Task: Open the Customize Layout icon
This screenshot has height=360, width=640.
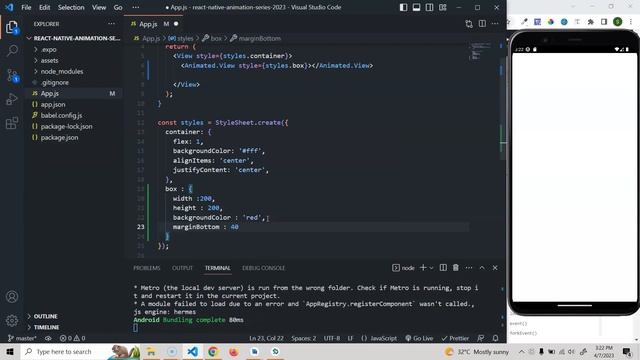Action: 443,7
